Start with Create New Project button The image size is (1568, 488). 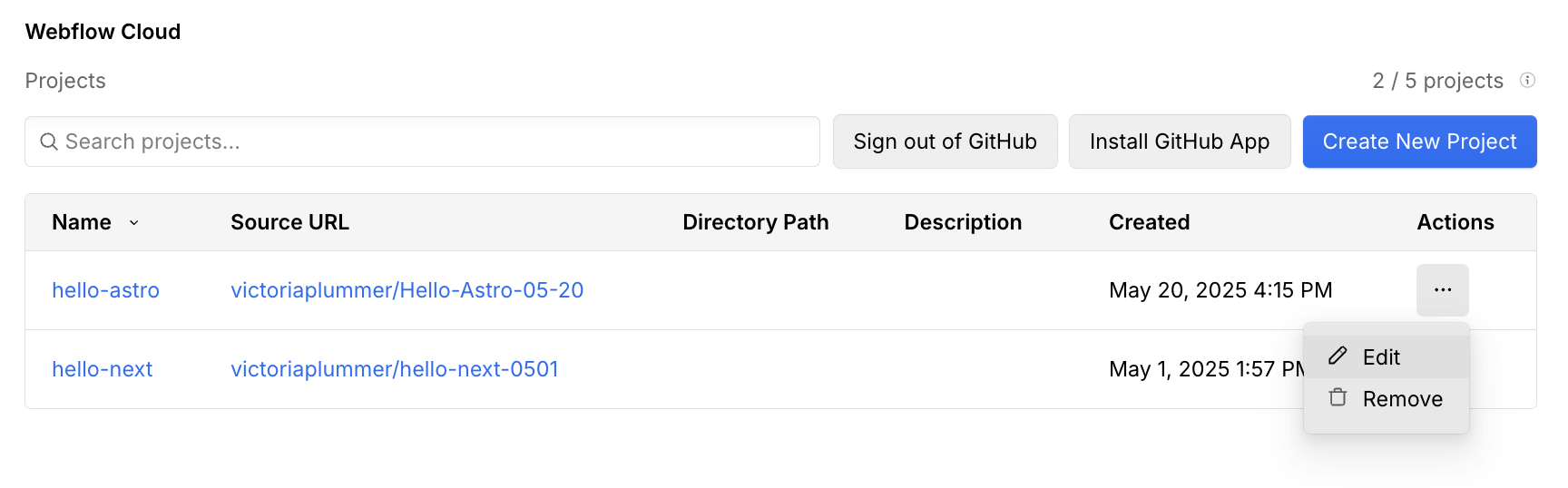click(1419, 142)
